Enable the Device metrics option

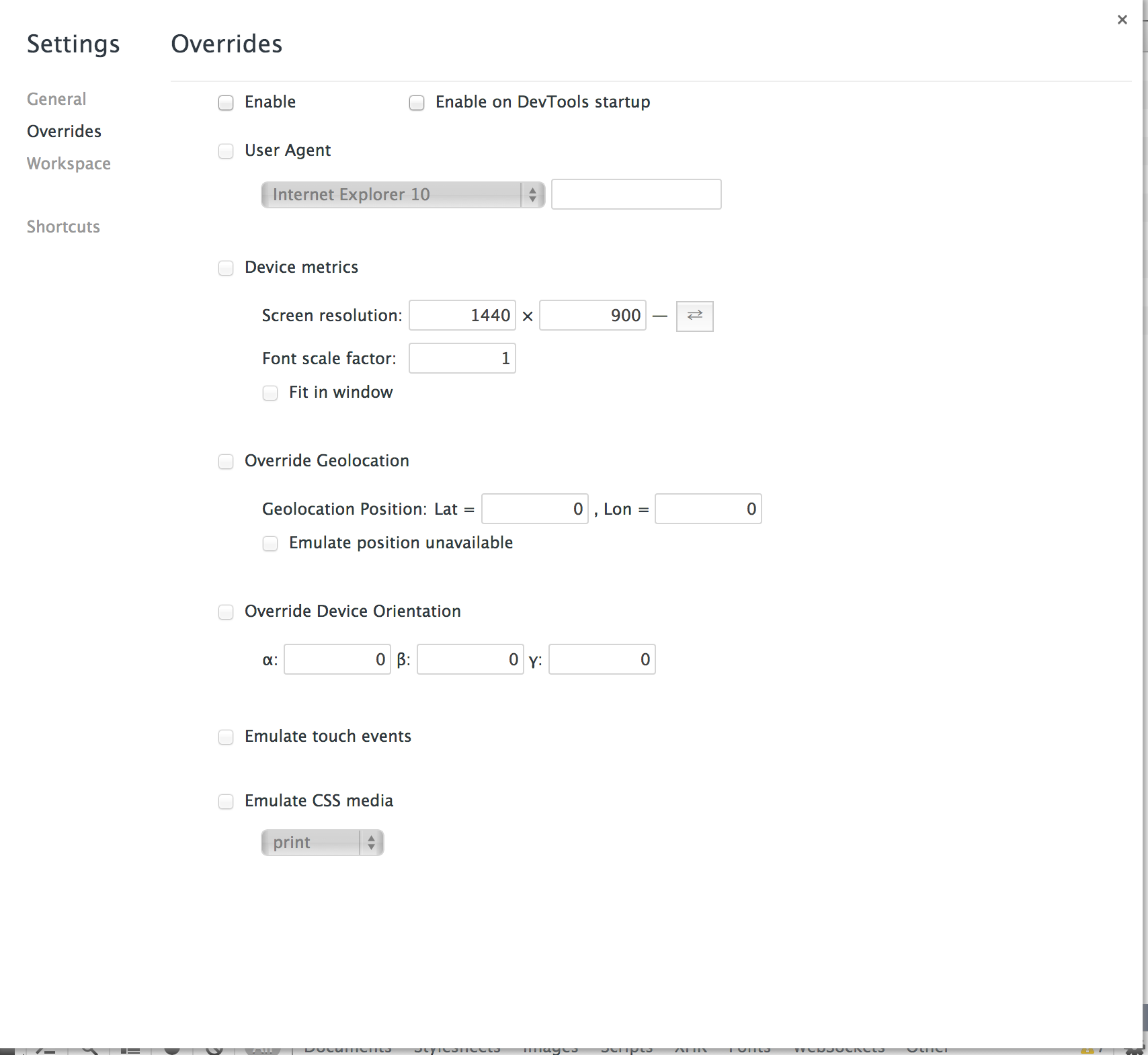click(x=226, y=268)
